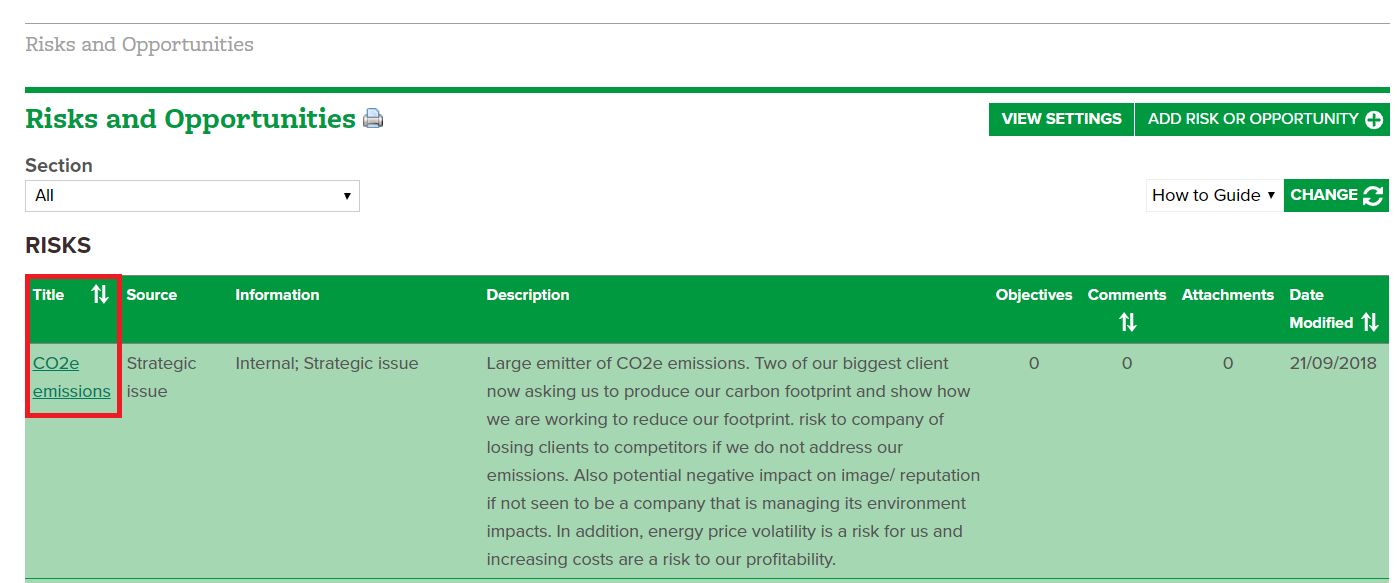Click the plus icon on Add Risk or Opportunity
The width and height of the screenshot is (1398, 583).
[x=1374, y=120]
